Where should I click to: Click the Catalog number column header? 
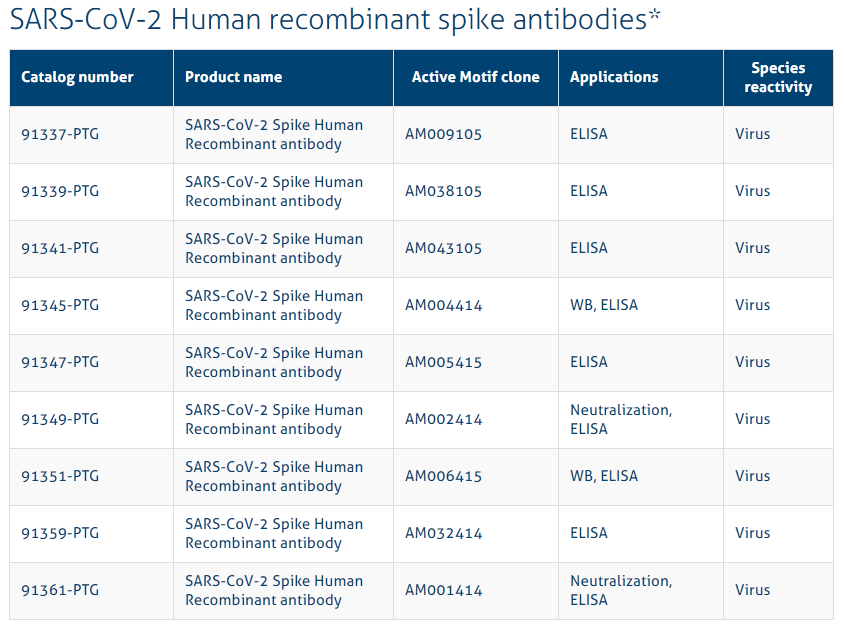77,77
